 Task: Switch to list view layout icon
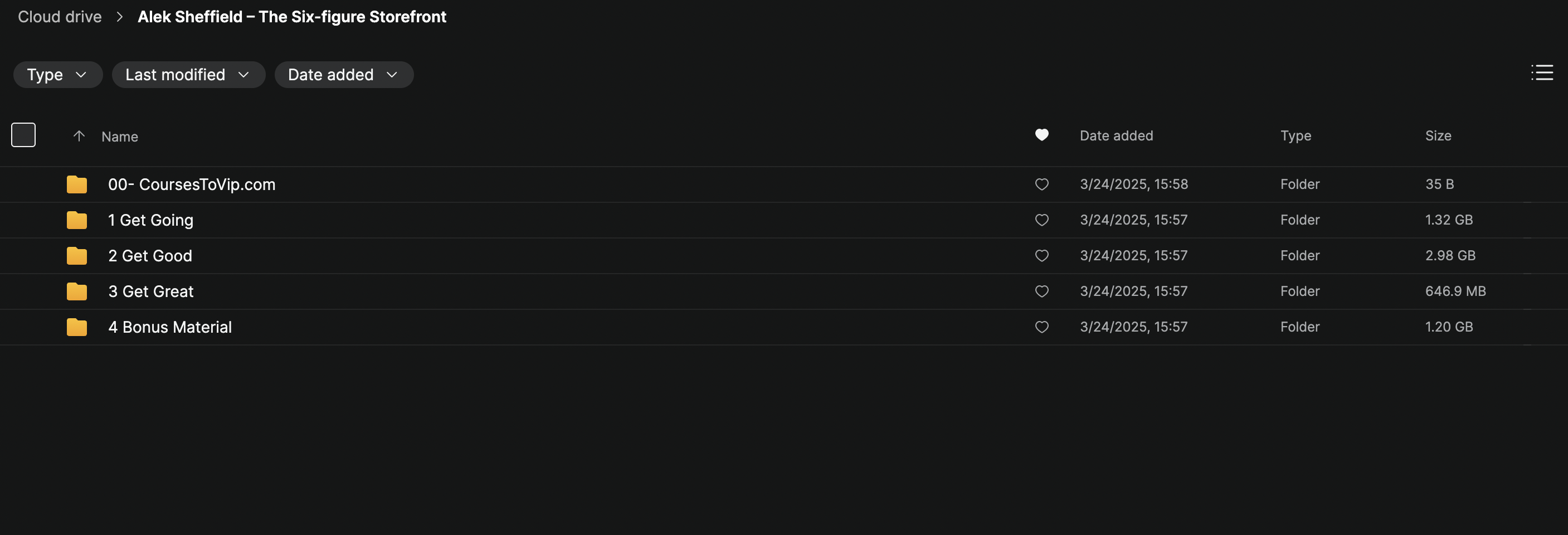[x=1542, y=72]
